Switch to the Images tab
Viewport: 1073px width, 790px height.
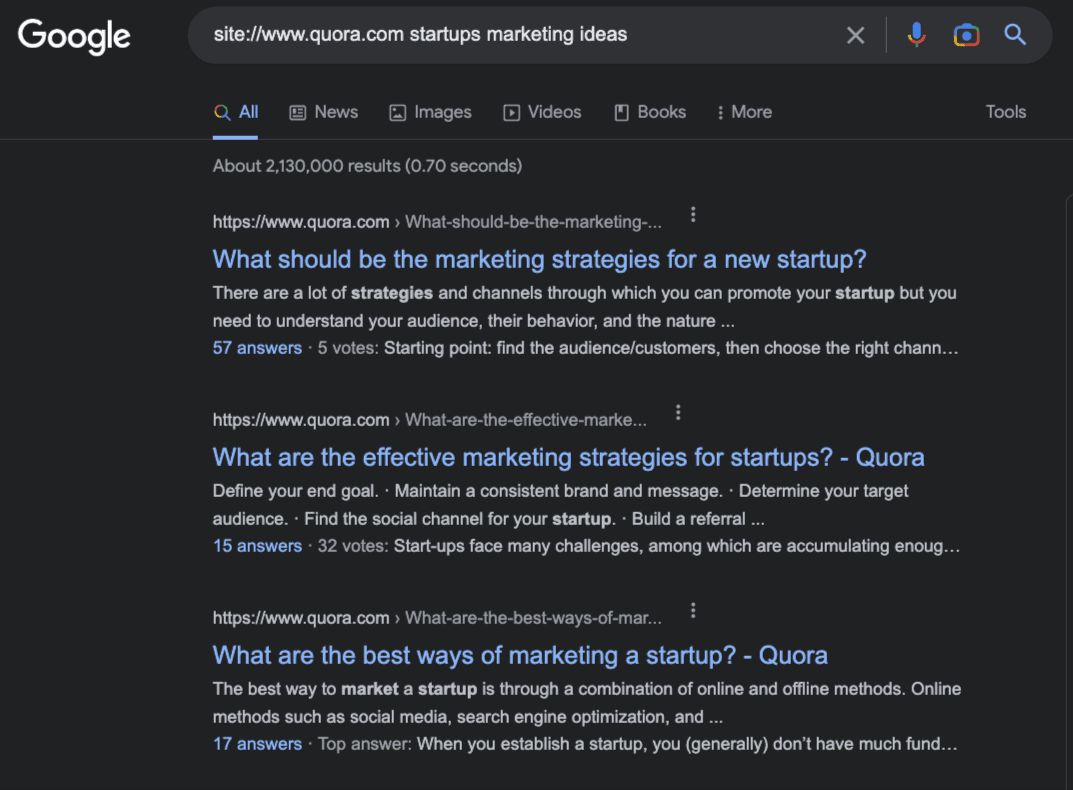(x=430, y=112)
